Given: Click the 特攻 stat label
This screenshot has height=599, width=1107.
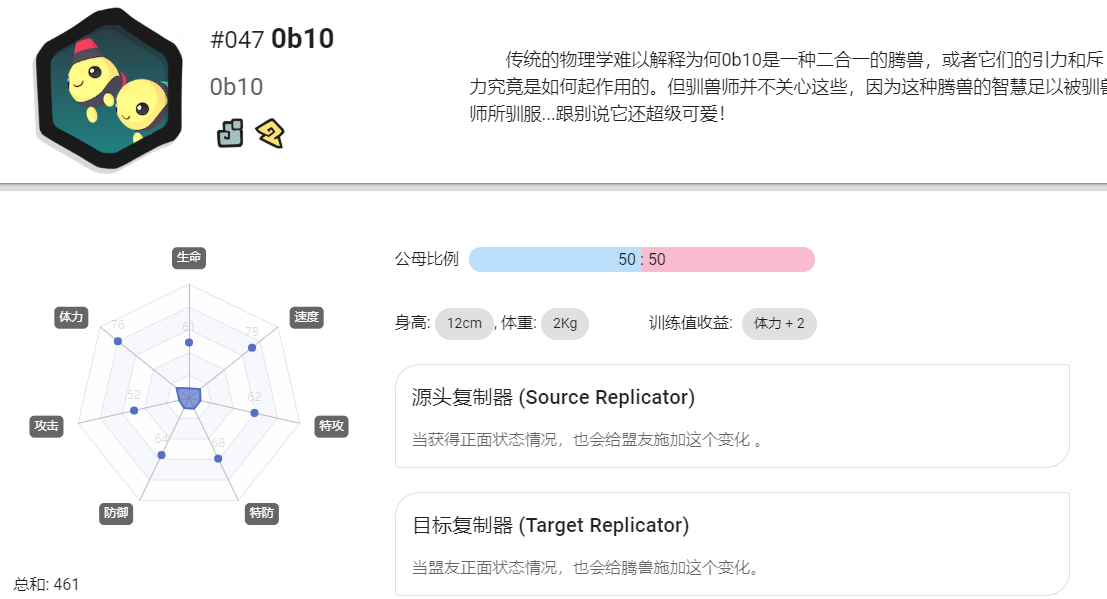Looking at the screenshot, I should click(331, 426).
